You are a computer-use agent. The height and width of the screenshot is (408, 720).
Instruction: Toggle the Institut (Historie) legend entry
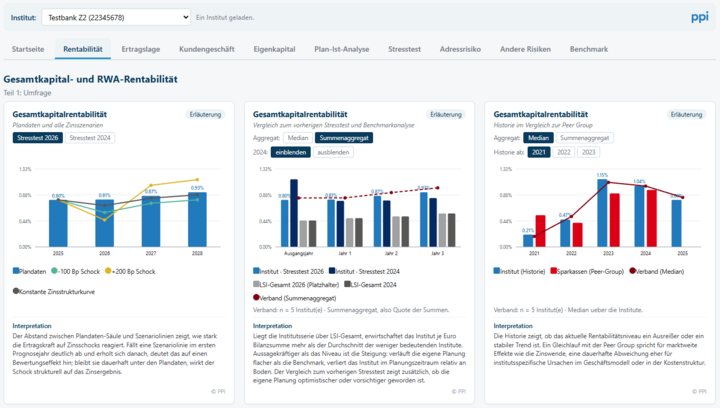click(519, 271)
